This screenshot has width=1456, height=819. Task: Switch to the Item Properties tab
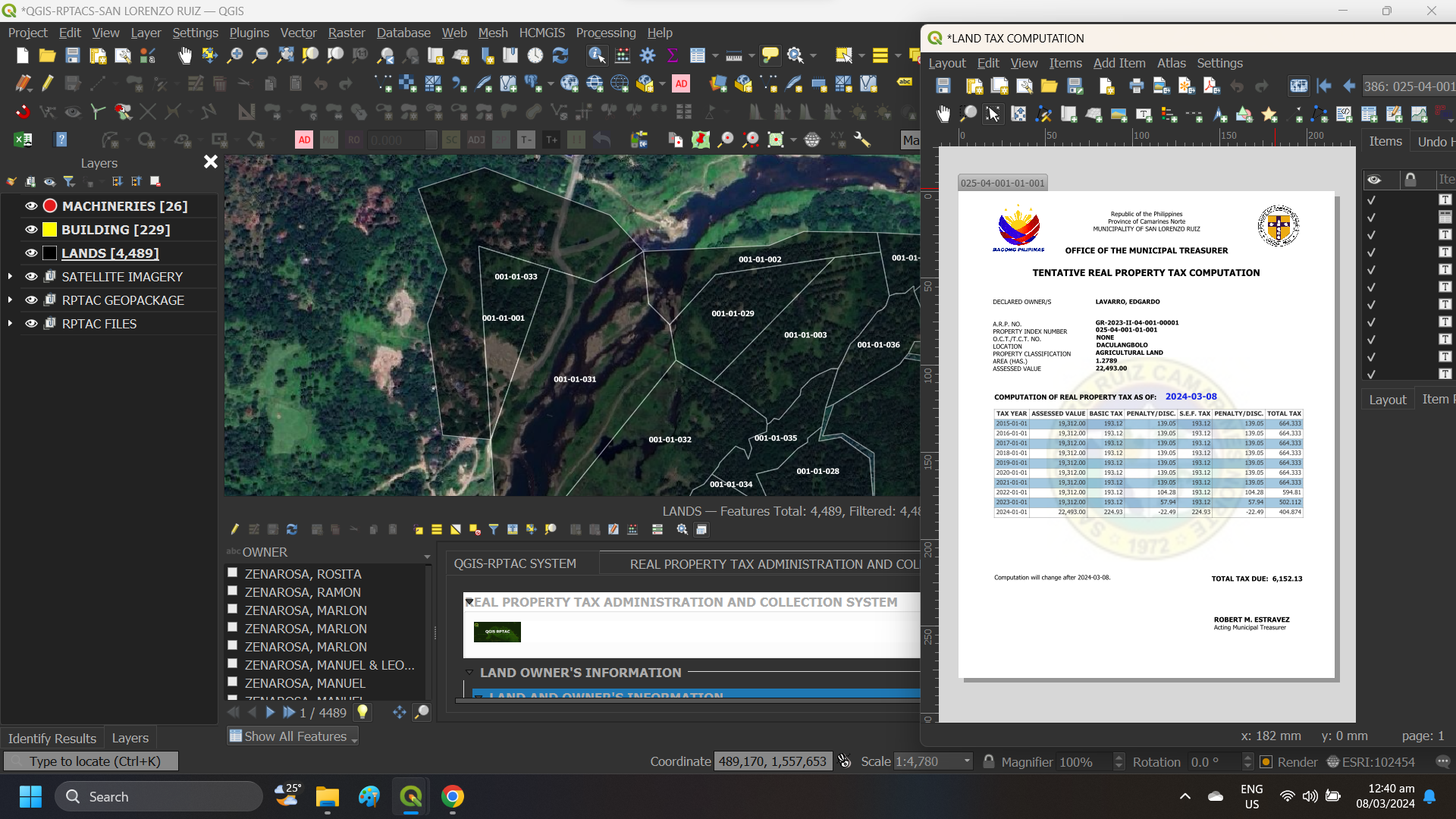[1439, 398]
